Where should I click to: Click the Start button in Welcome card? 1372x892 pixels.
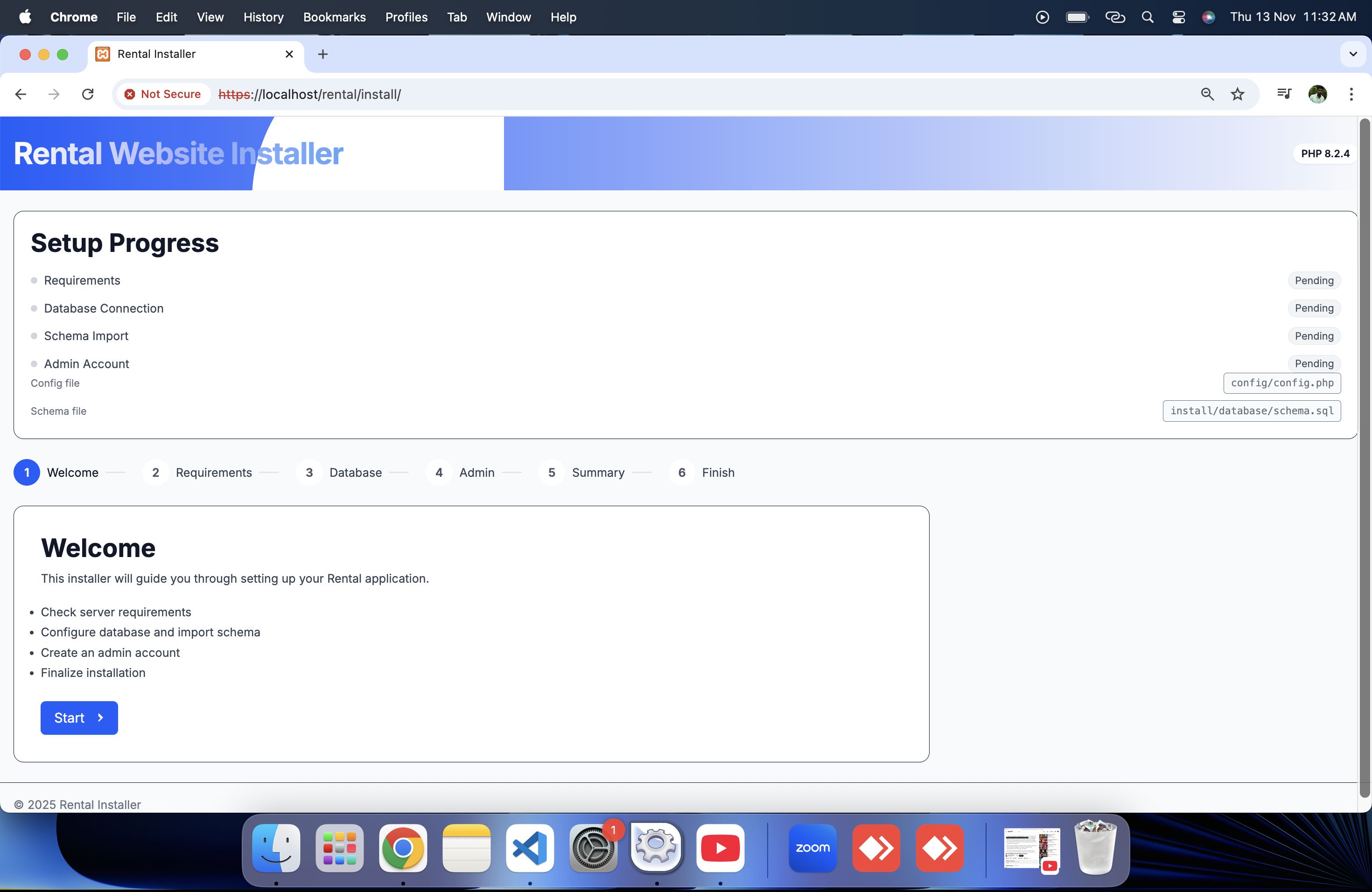(79, 718)
